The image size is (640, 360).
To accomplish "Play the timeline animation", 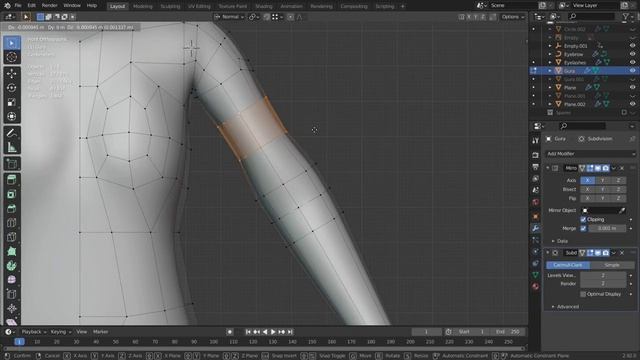I will click(273, 332).
